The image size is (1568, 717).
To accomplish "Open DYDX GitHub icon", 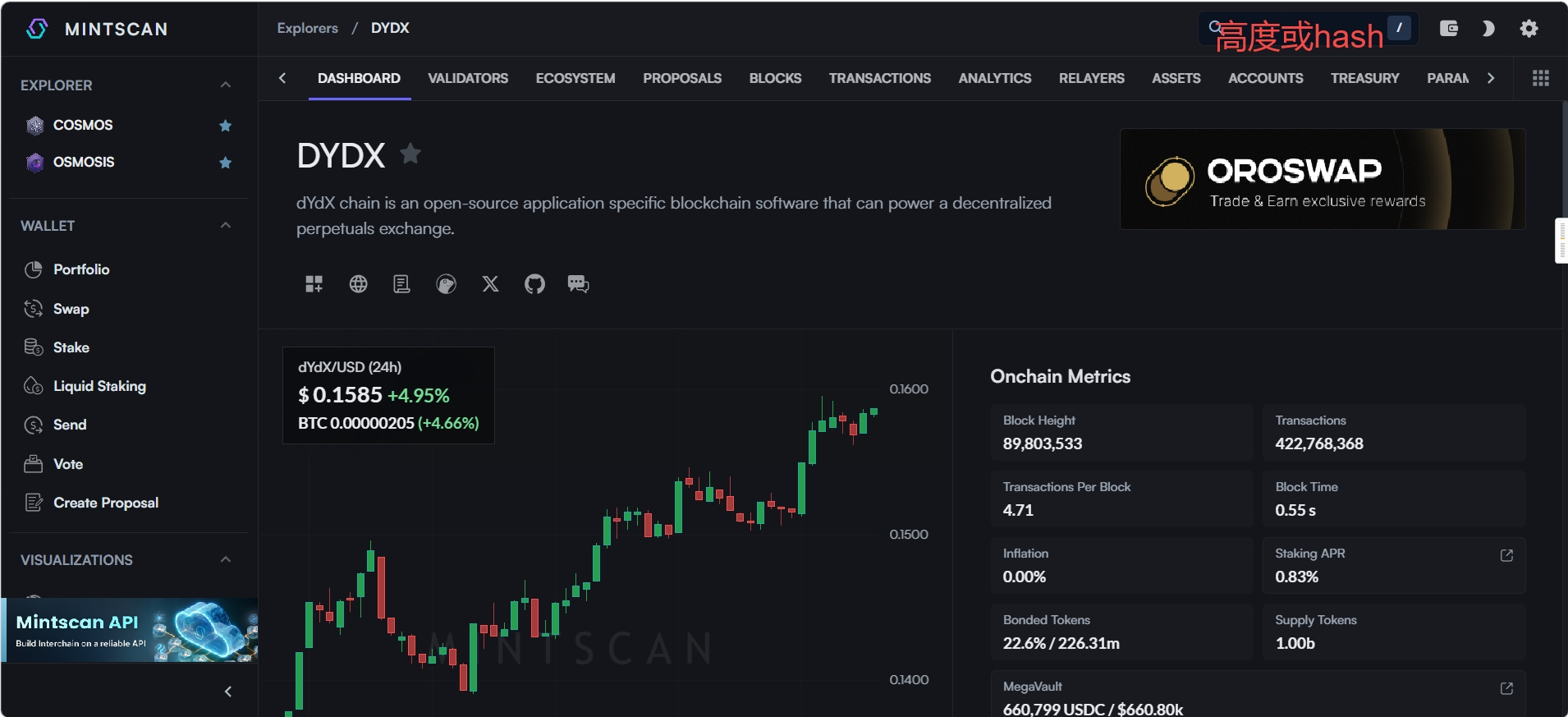I will pos(534,284).
